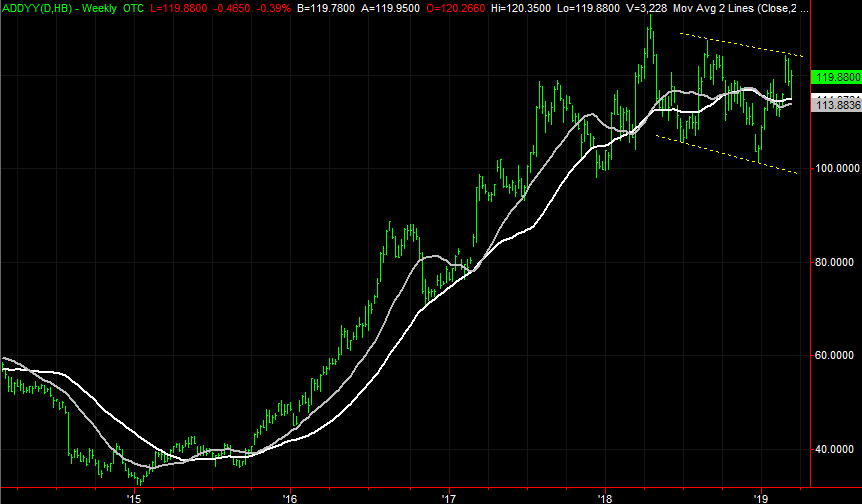The height and width of the screenshot is (504, 862).
Task: Click the '17 year label on time axis
Action: point(449,498)
